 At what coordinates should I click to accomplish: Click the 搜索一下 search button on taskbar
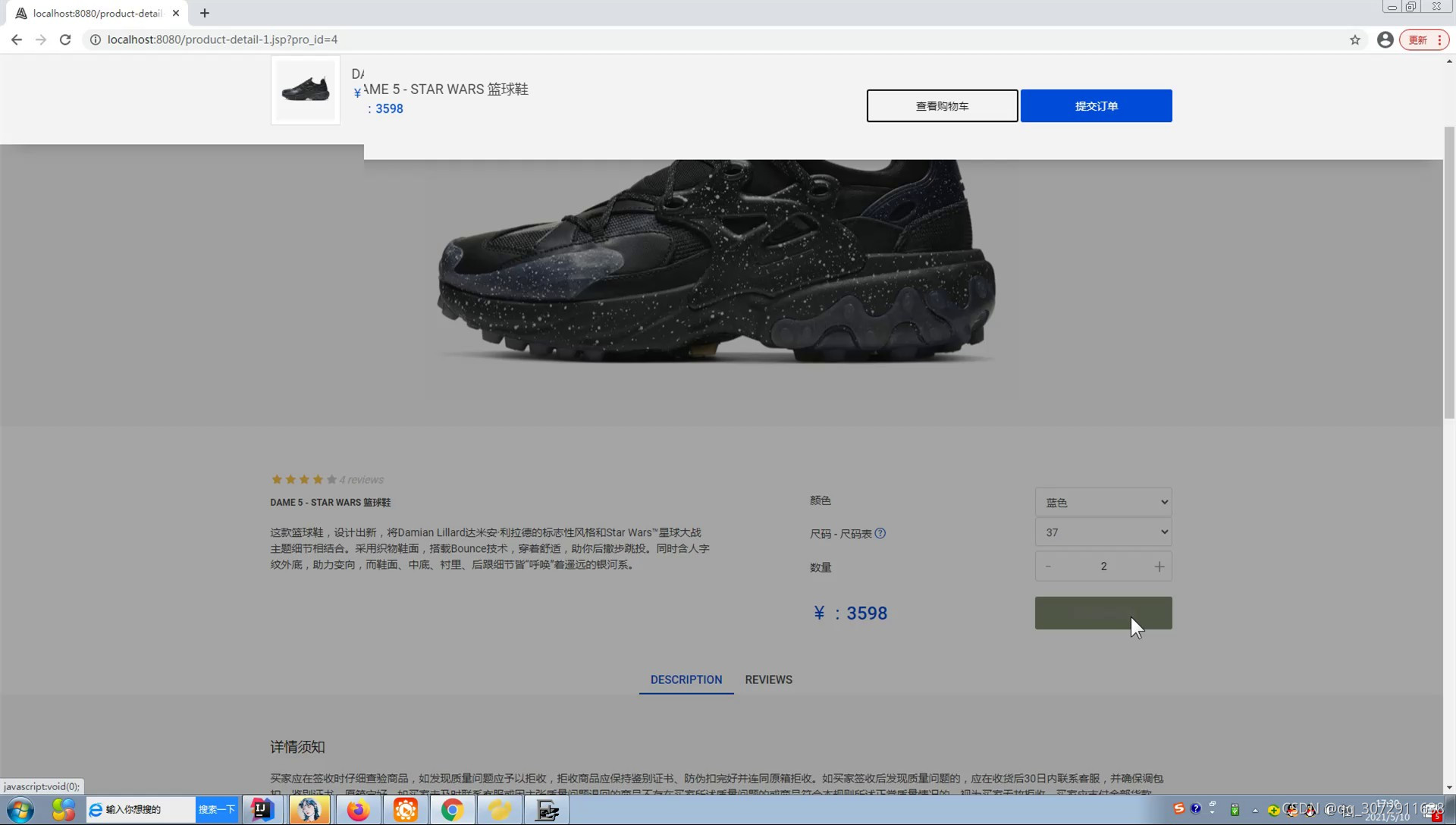coord(217,810)
